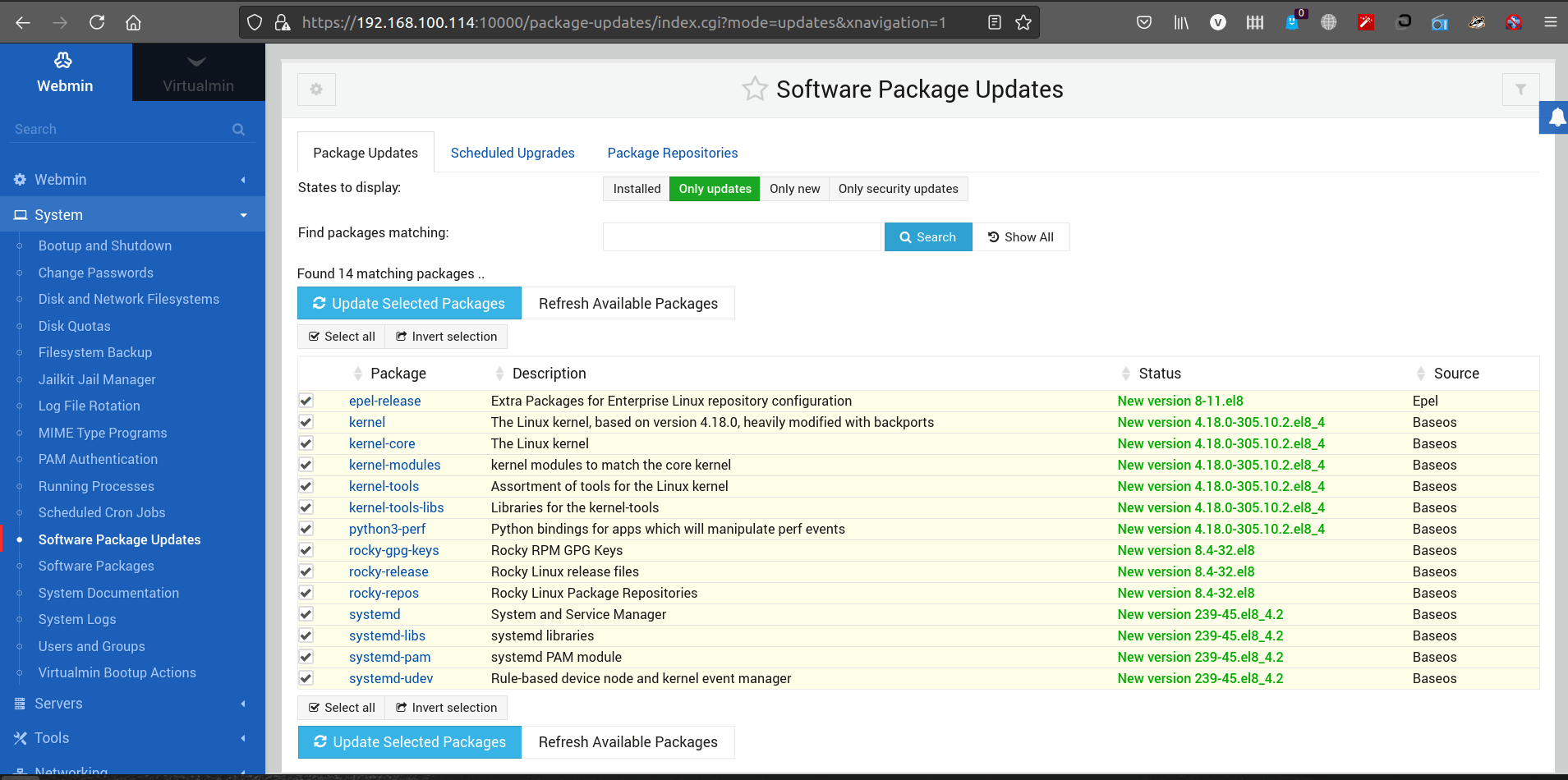Viewport: 1568px width, 780px height.
Task: Expand the Servers sidebar category
Action: 131,704
